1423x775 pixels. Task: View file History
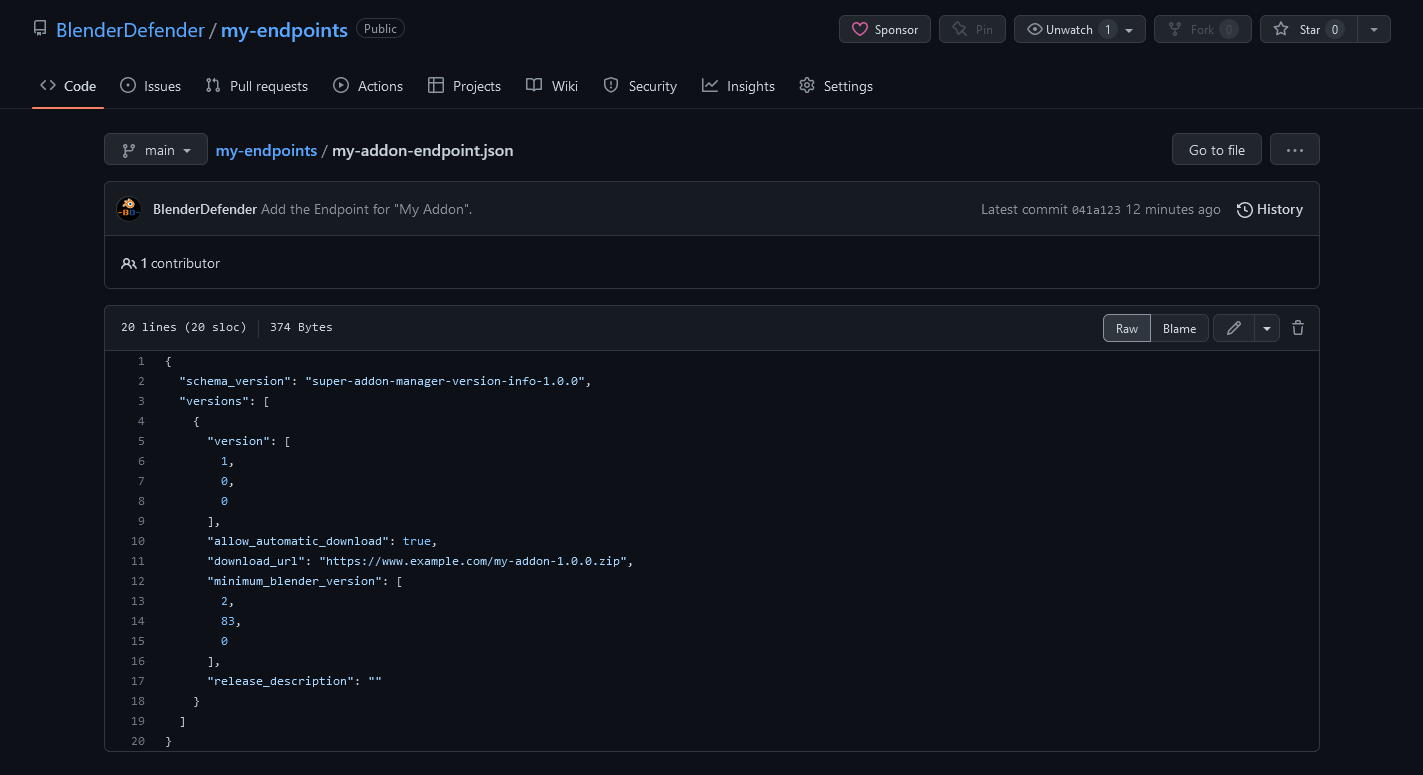(x=1270, y=209)
